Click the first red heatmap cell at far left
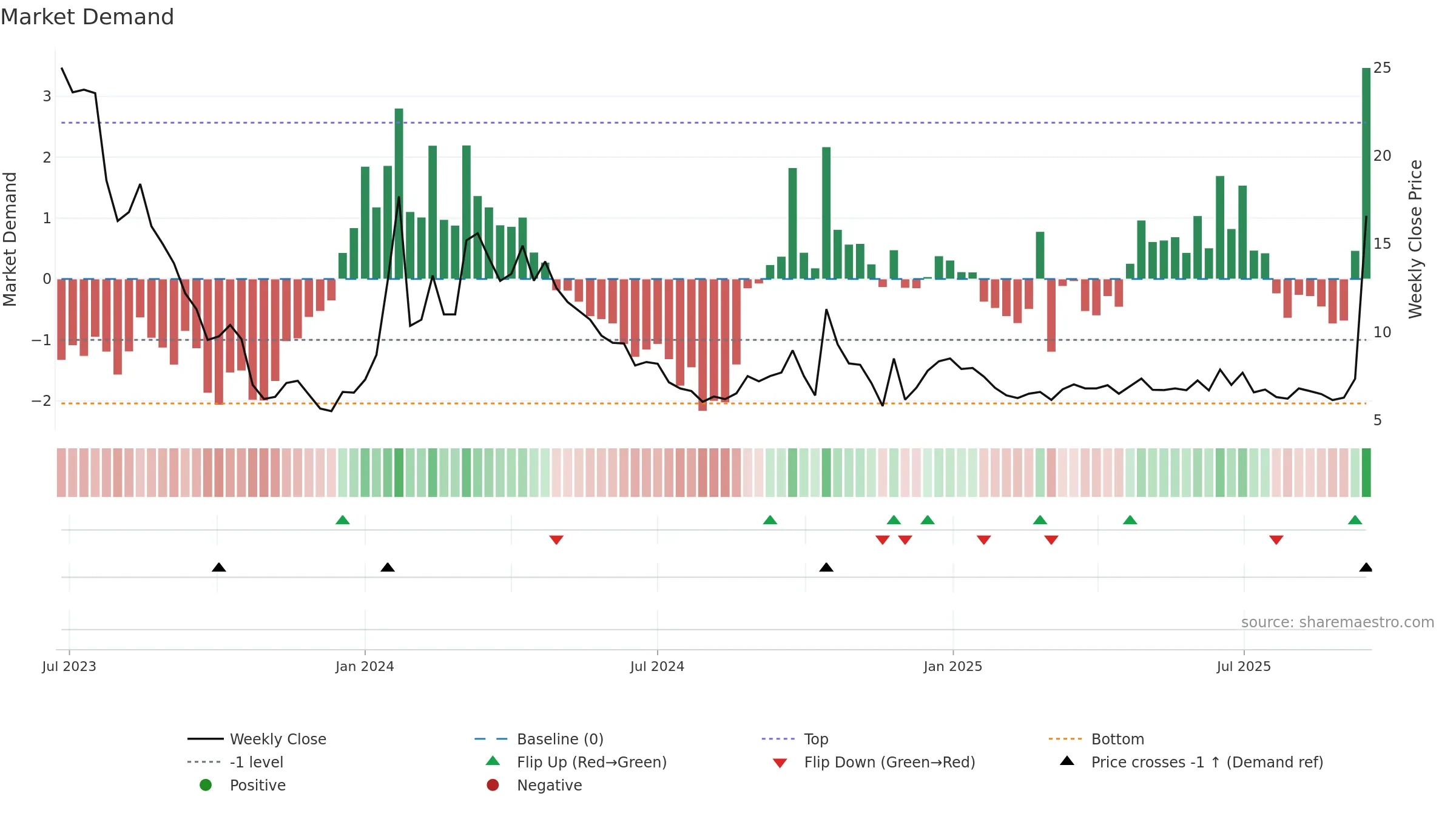The height and width of the screenshot is (819, 1456). point(61,473)
